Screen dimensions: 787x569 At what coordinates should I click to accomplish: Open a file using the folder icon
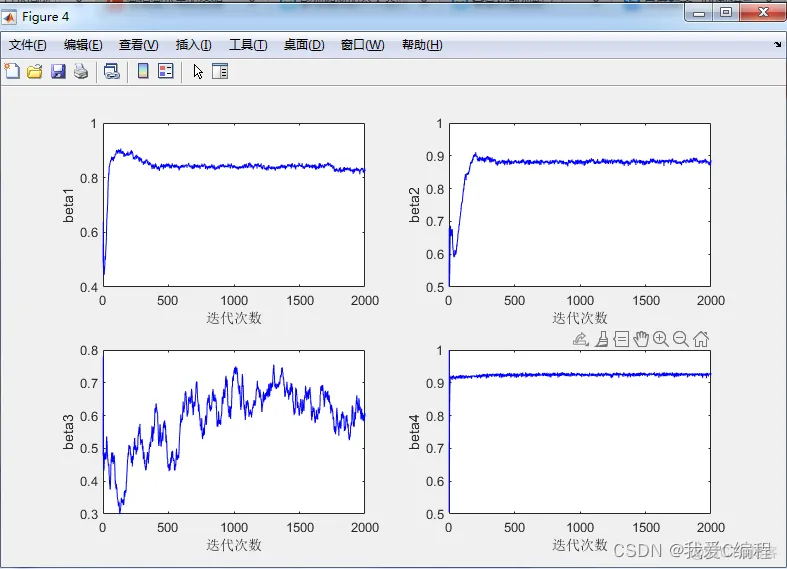point(35,71)
